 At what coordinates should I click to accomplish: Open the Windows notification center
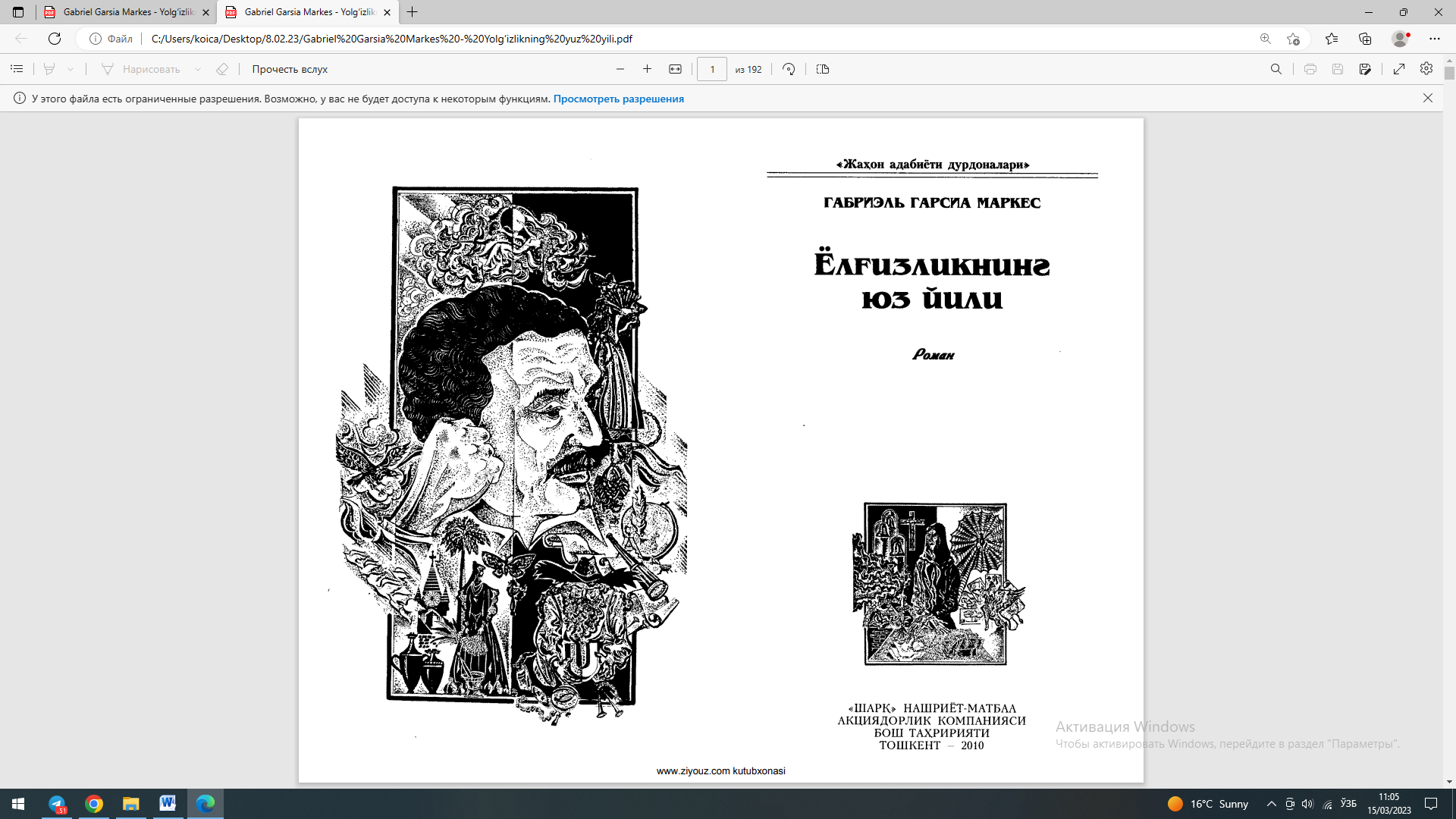click(1431, 804)
